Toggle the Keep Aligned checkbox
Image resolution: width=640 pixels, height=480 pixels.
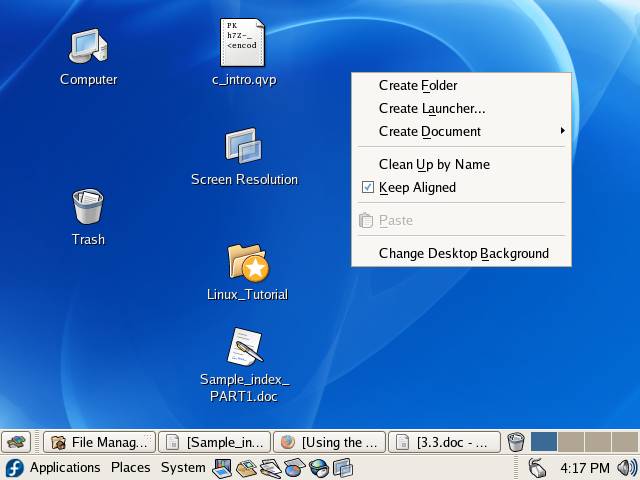click(x=368, y=187)
